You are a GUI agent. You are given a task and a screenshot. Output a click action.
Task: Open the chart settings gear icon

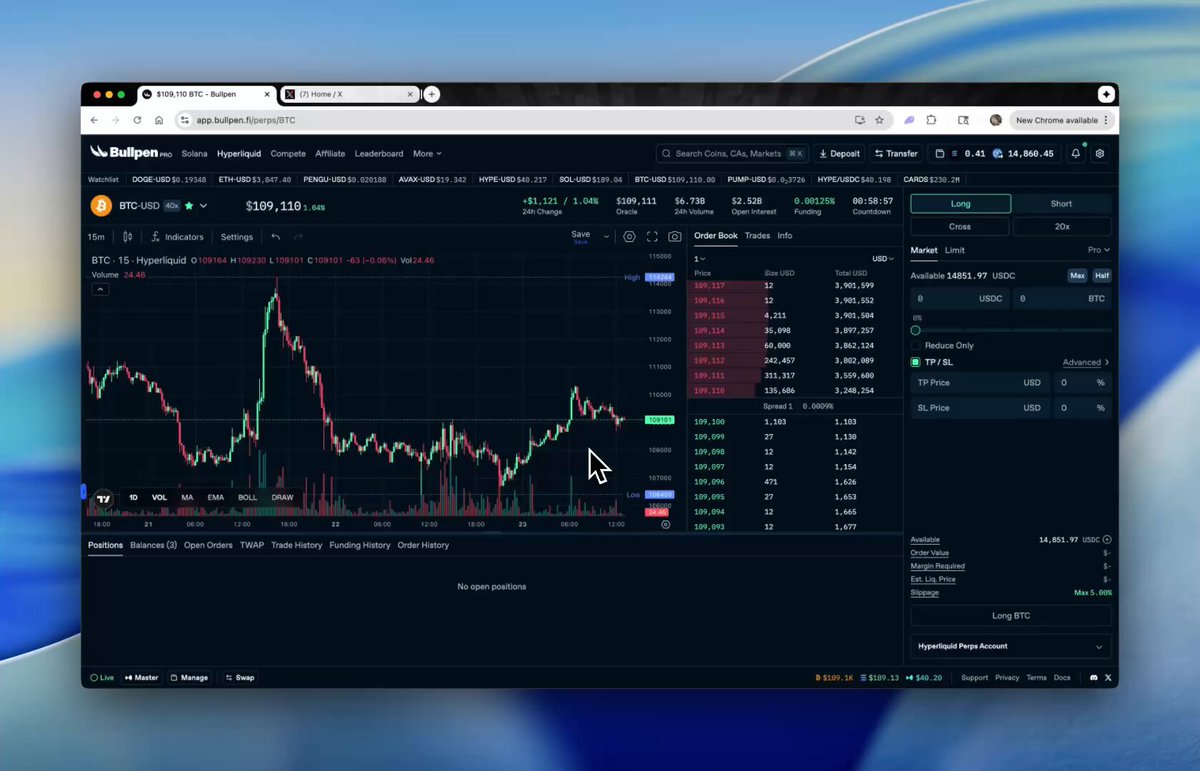629,237
